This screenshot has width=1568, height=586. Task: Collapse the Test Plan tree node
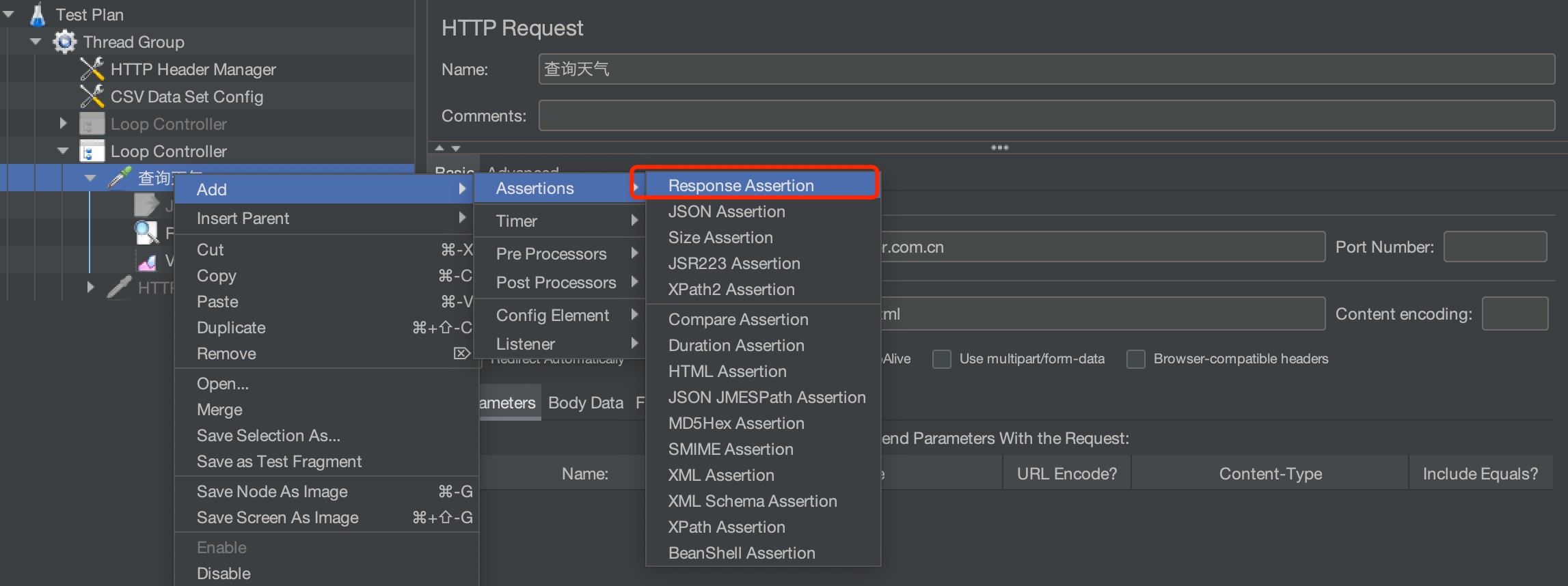pos(8,14)
